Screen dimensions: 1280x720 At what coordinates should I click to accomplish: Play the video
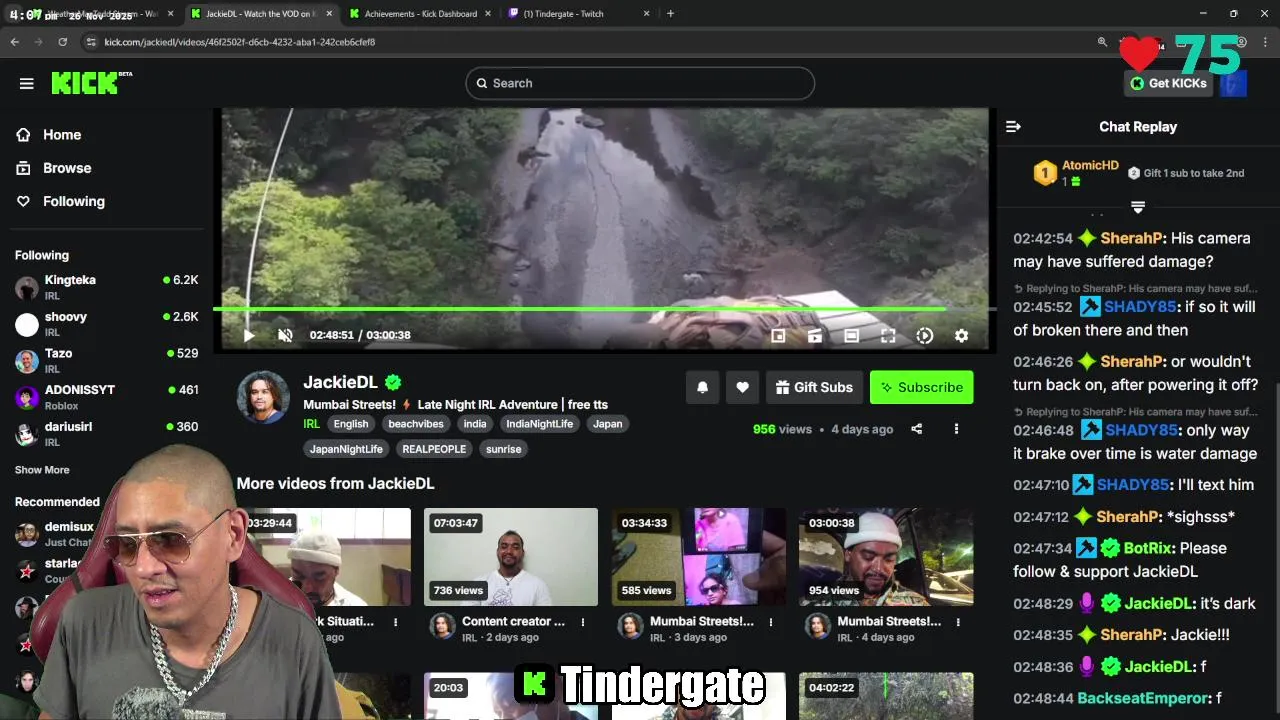point(249,336)
